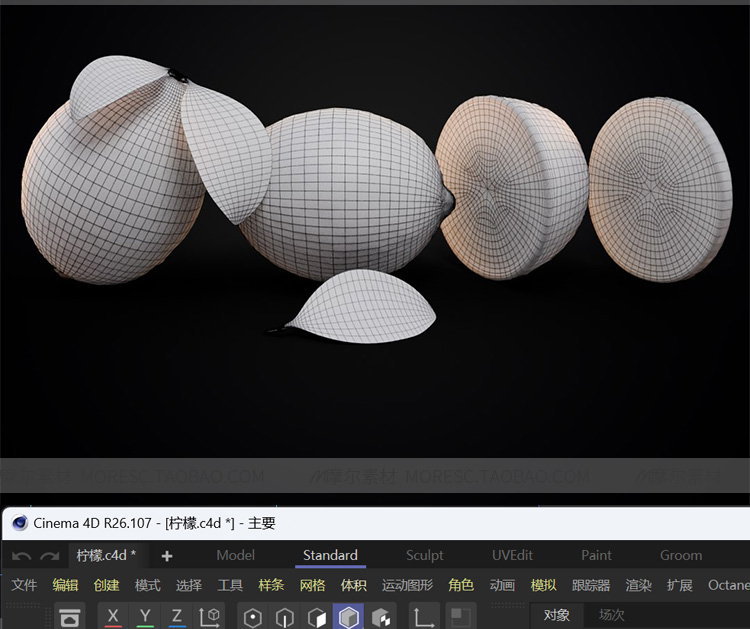Toggle Z axis lock

(176, 617)
